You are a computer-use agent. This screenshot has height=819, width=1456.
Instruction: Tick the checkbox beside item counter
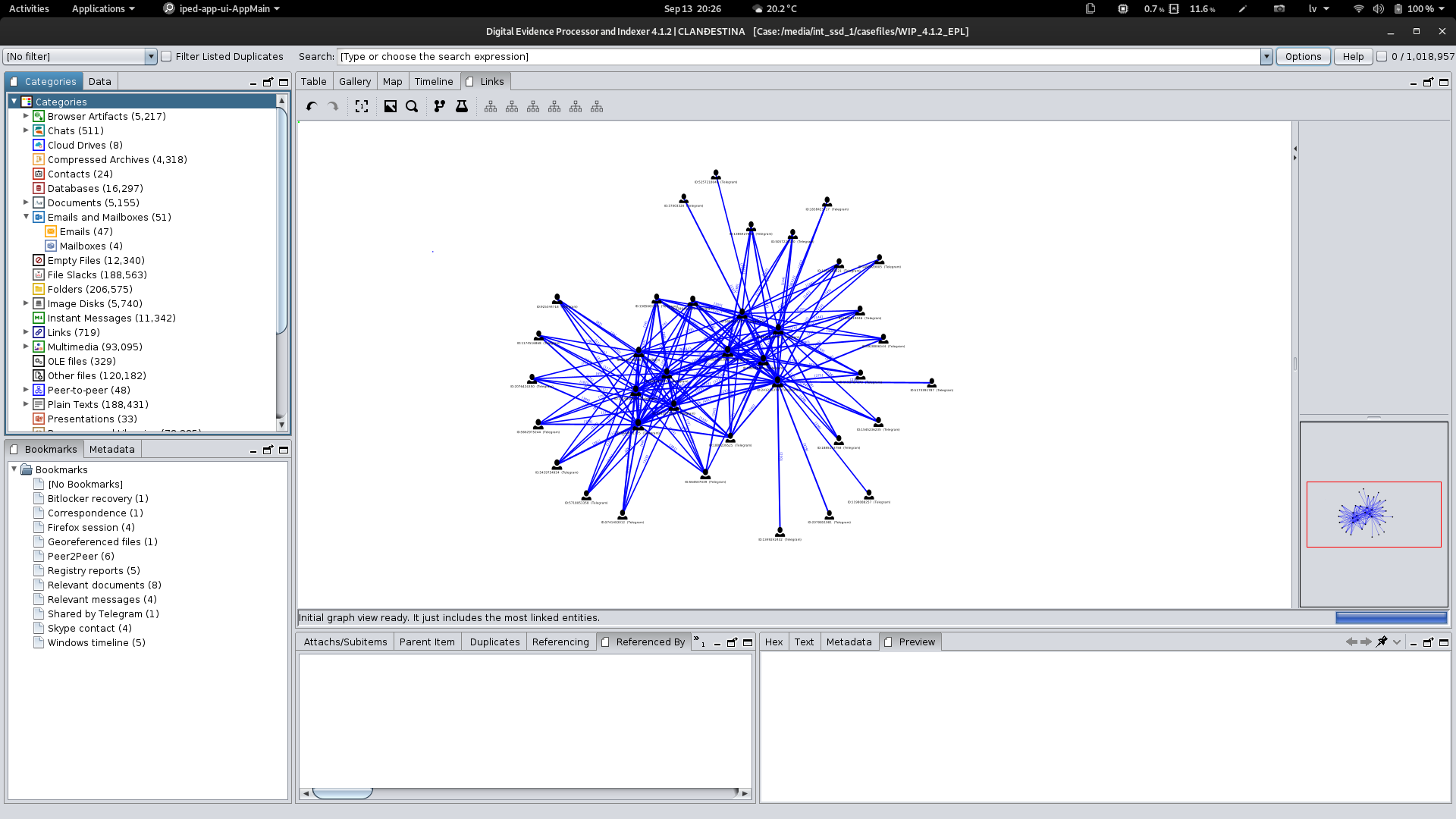click(x=1382, y=57)
